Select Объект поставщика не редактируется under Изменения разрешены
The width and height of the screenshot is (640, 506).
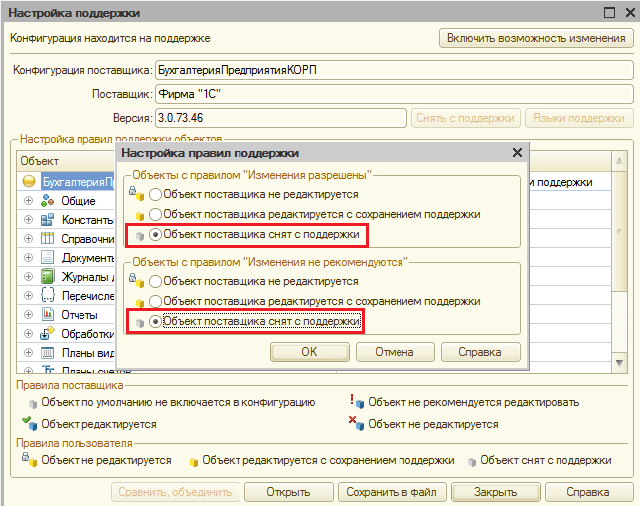(155, 194)
